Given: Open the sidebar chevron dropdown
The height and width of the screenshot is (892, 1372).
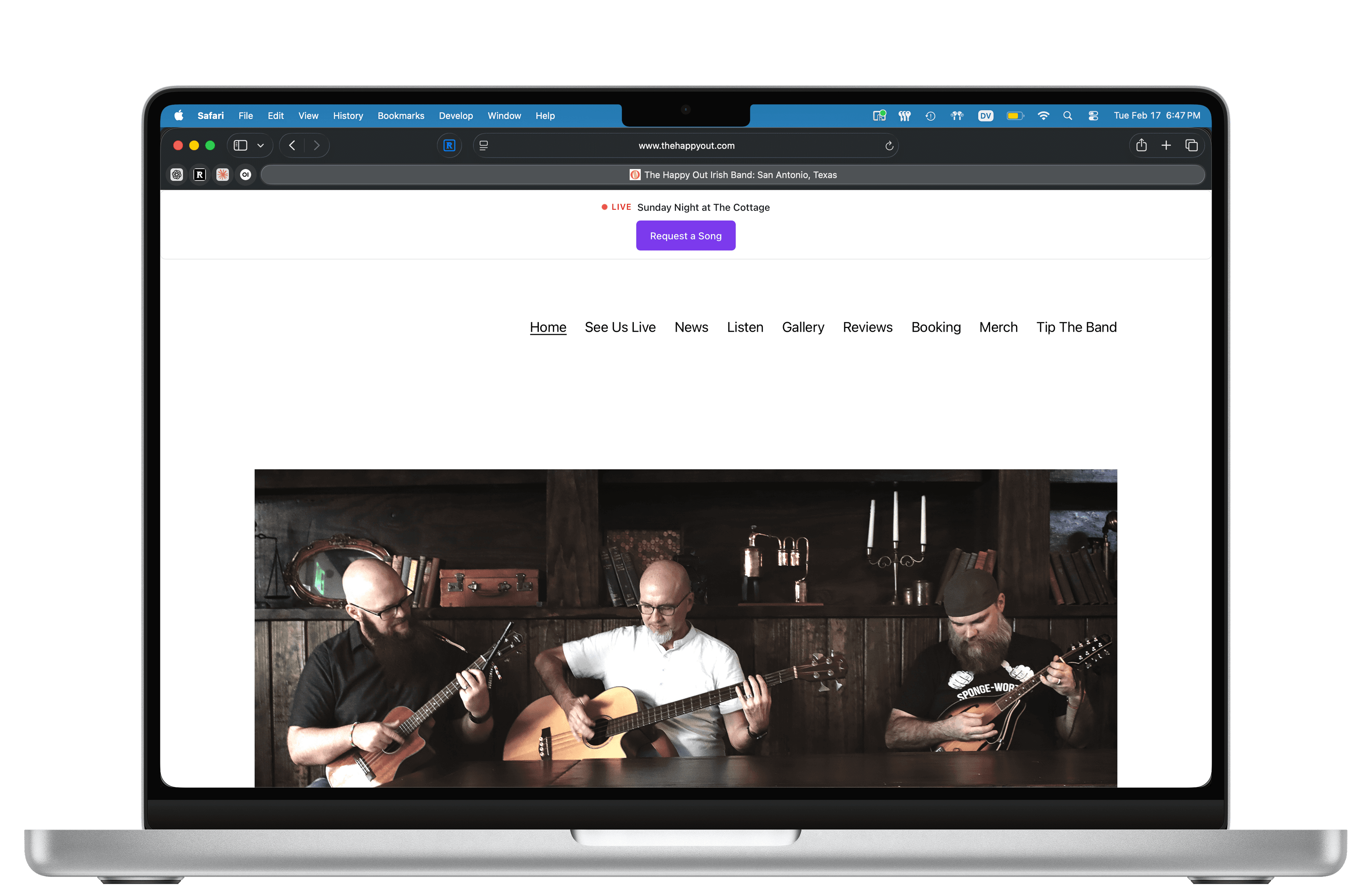Looking at the screenshot, I should click(x=260, y=145).
